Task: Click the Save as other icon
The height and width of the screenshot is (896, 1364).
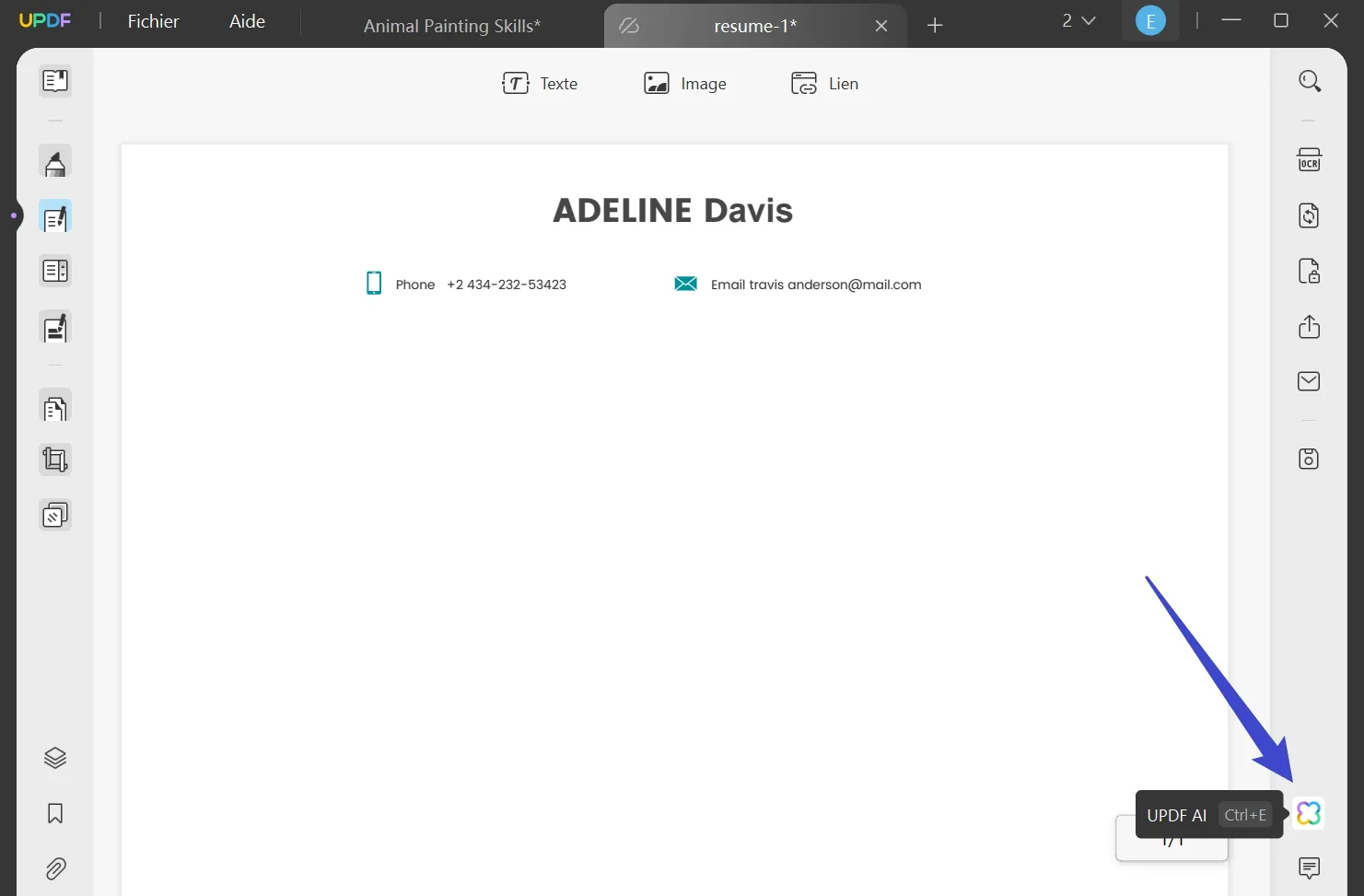Action: pos(1309,459)
